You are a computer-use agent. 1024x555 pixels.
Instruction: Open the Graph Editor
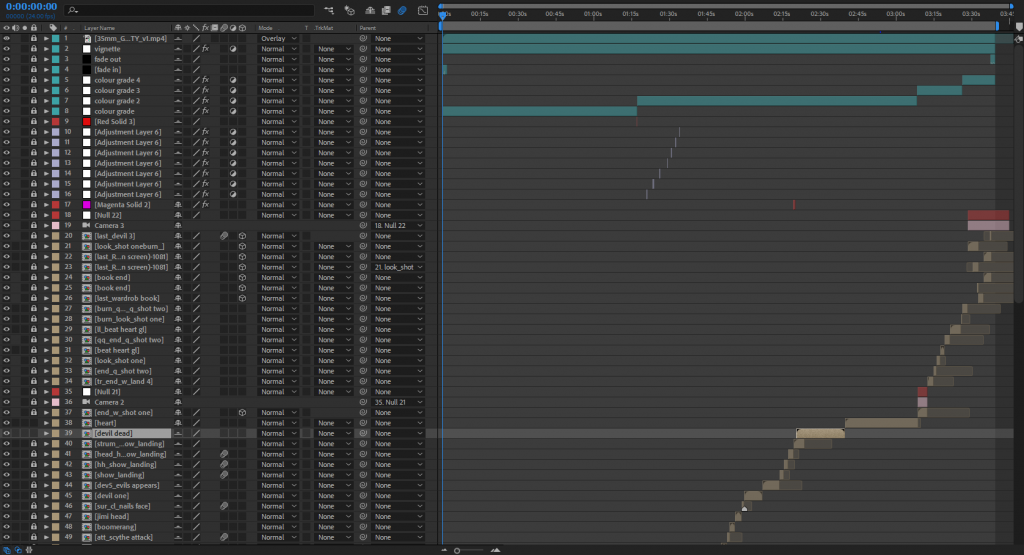423,10
